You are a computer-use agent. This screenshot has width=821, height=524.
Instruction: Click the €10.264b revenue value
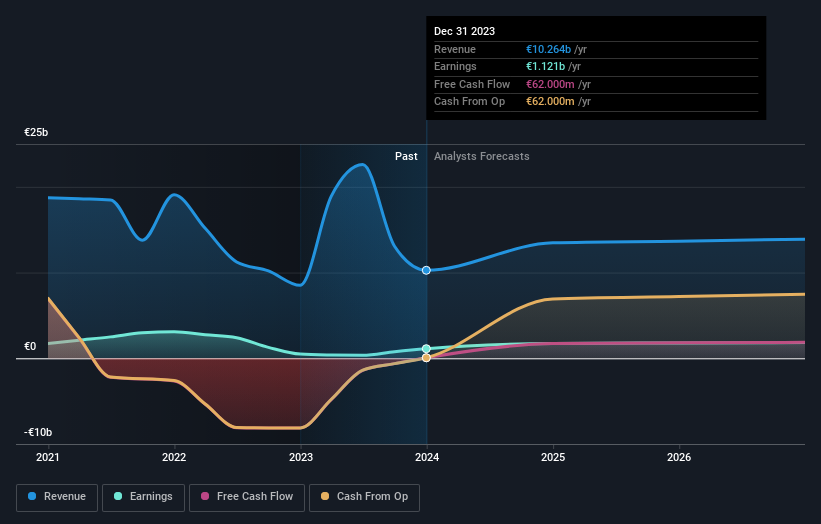tap(548, 49)
